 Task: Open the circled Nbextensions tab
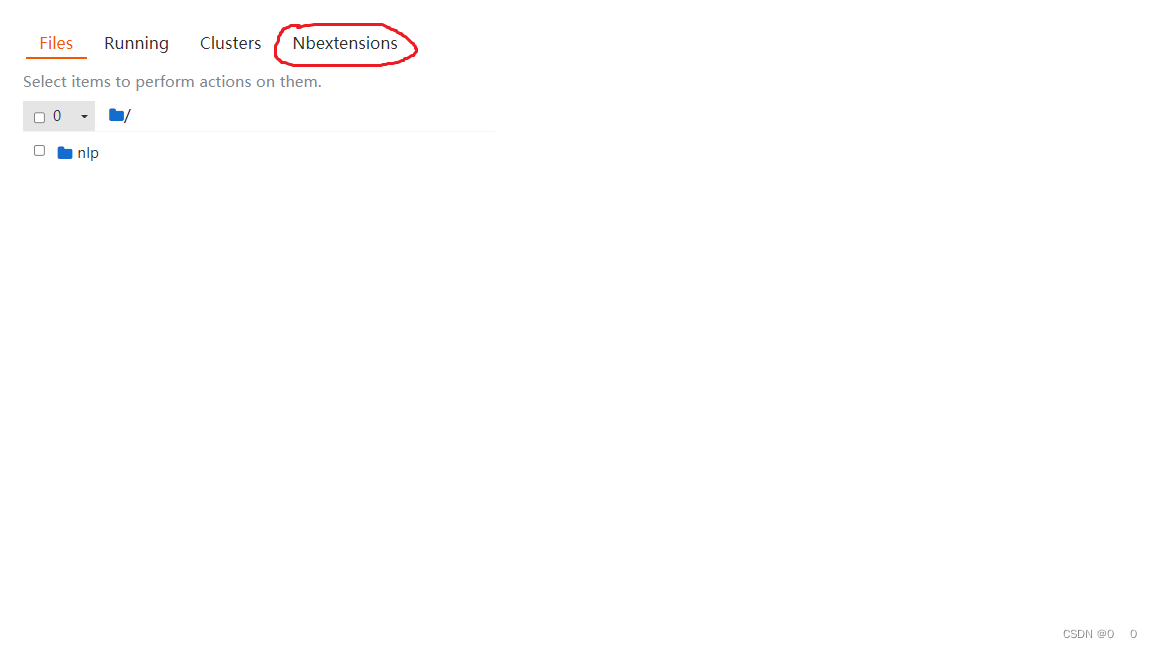point(345,43)
